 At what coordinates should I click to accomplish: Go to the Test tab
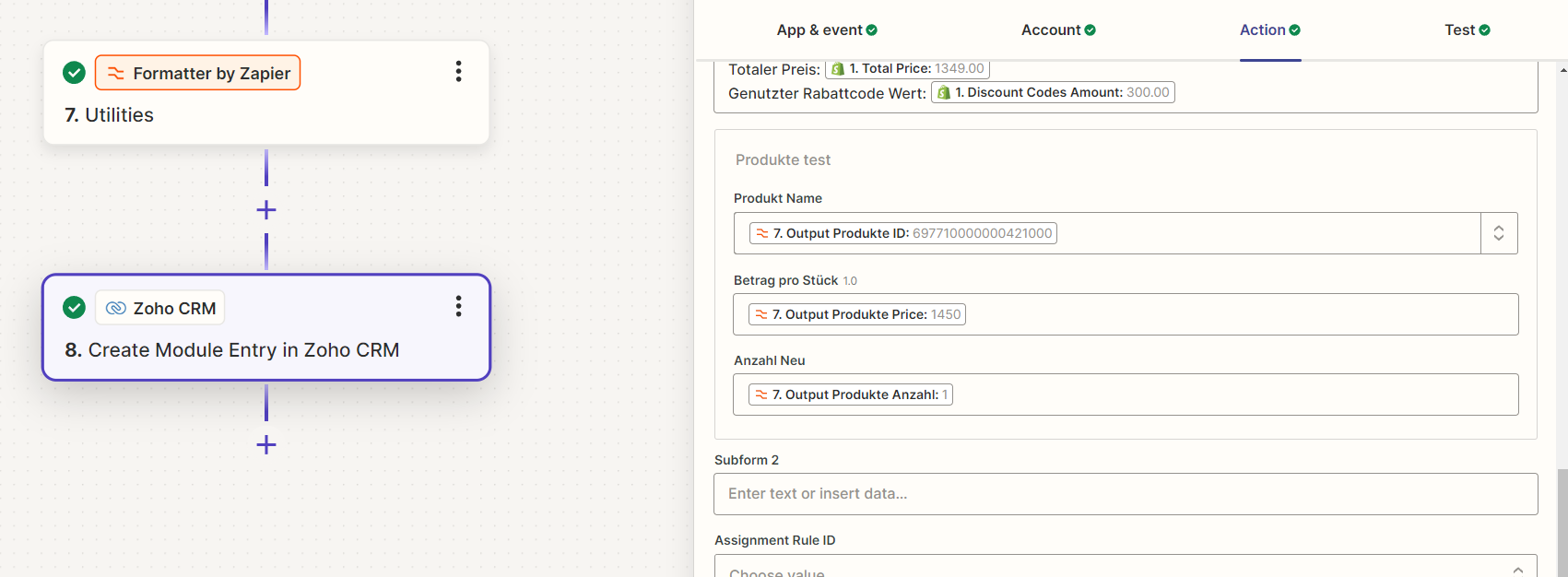1468,30
